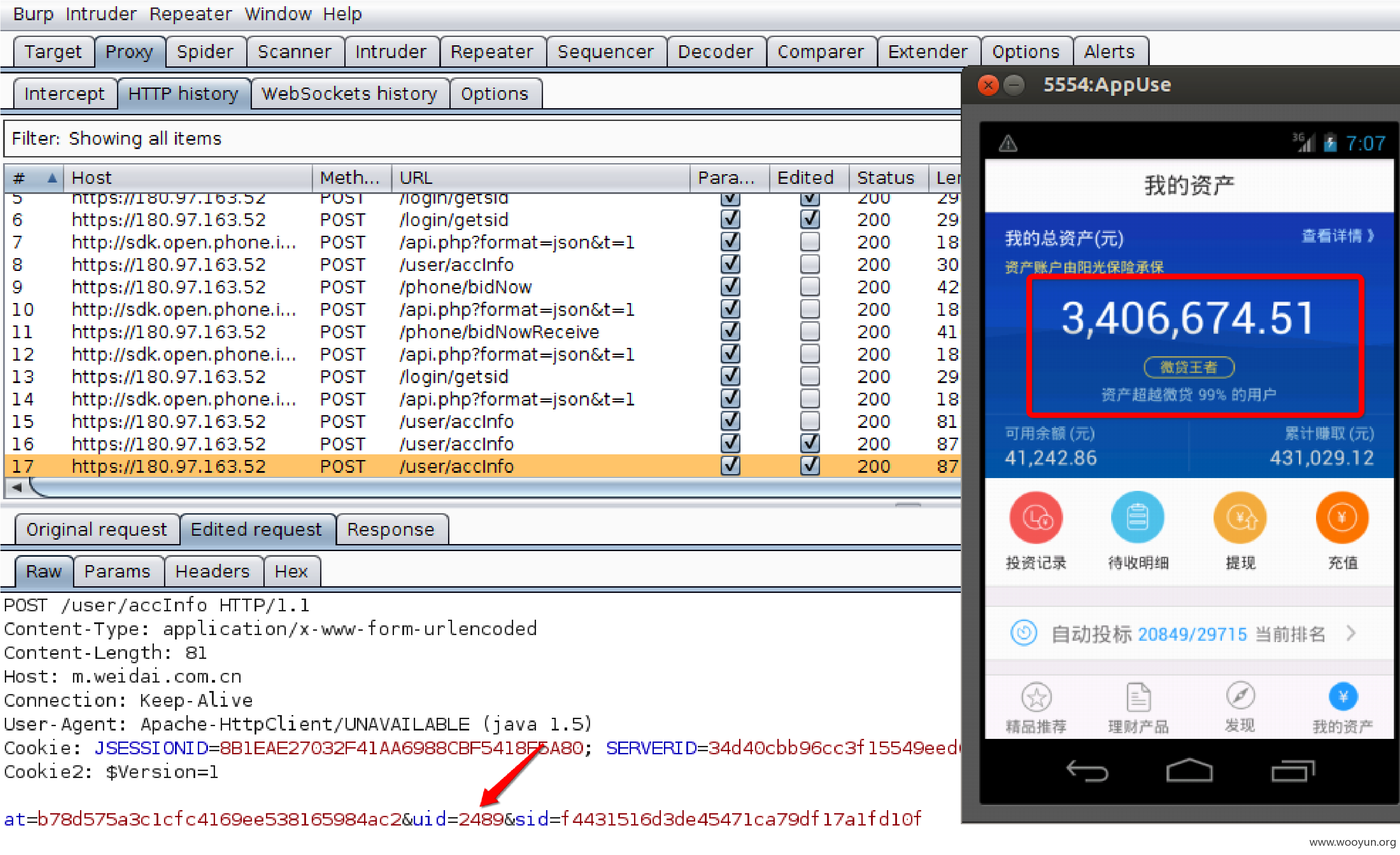Open the 理财产品 document tab in app
Screen dimensions: 1400x855
click(x=1138, y=697)
